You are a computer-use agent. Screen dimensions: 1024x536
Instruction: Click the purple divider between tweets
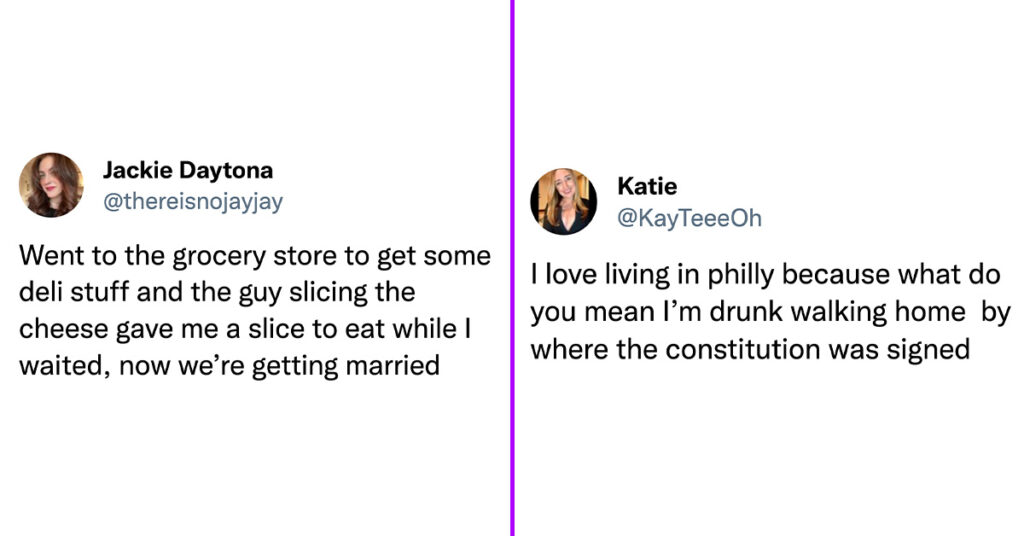tap(513, 268)
